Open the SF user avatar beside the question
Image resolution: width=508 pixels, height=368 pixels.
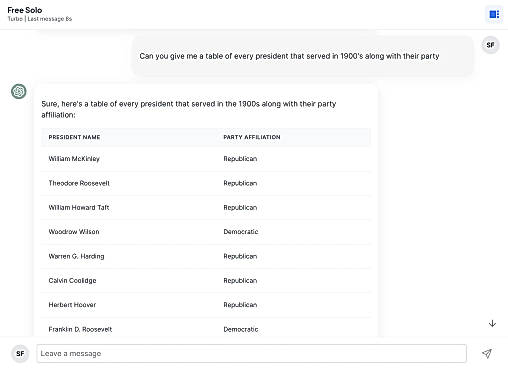(490, 45)
